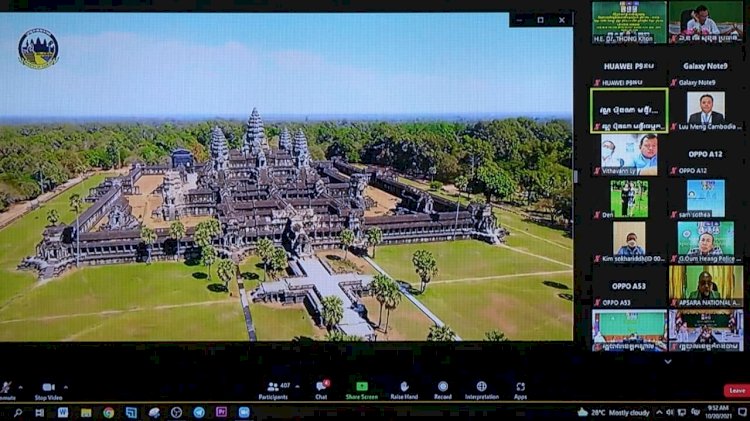Image resolution: width=750 pixels, height=421 pixels.
Task: Select the OPPO A53 participant tile
Action: tap(629, 287)
